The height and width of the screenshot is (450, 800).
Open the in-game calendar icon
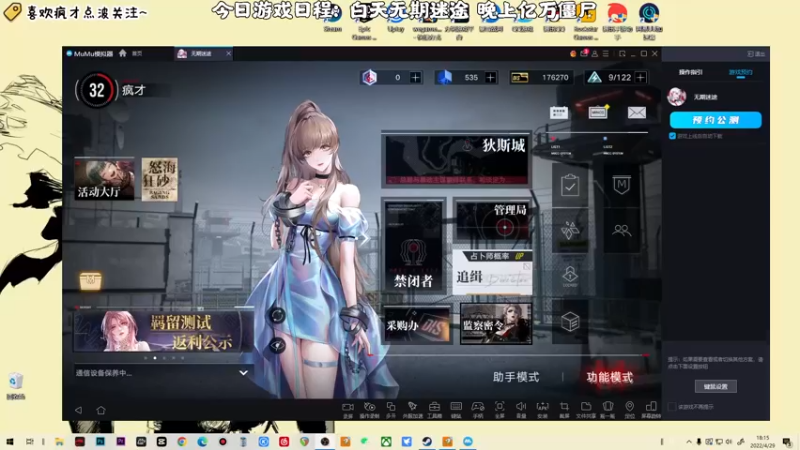pyautogui.click(x=559, y=112)
